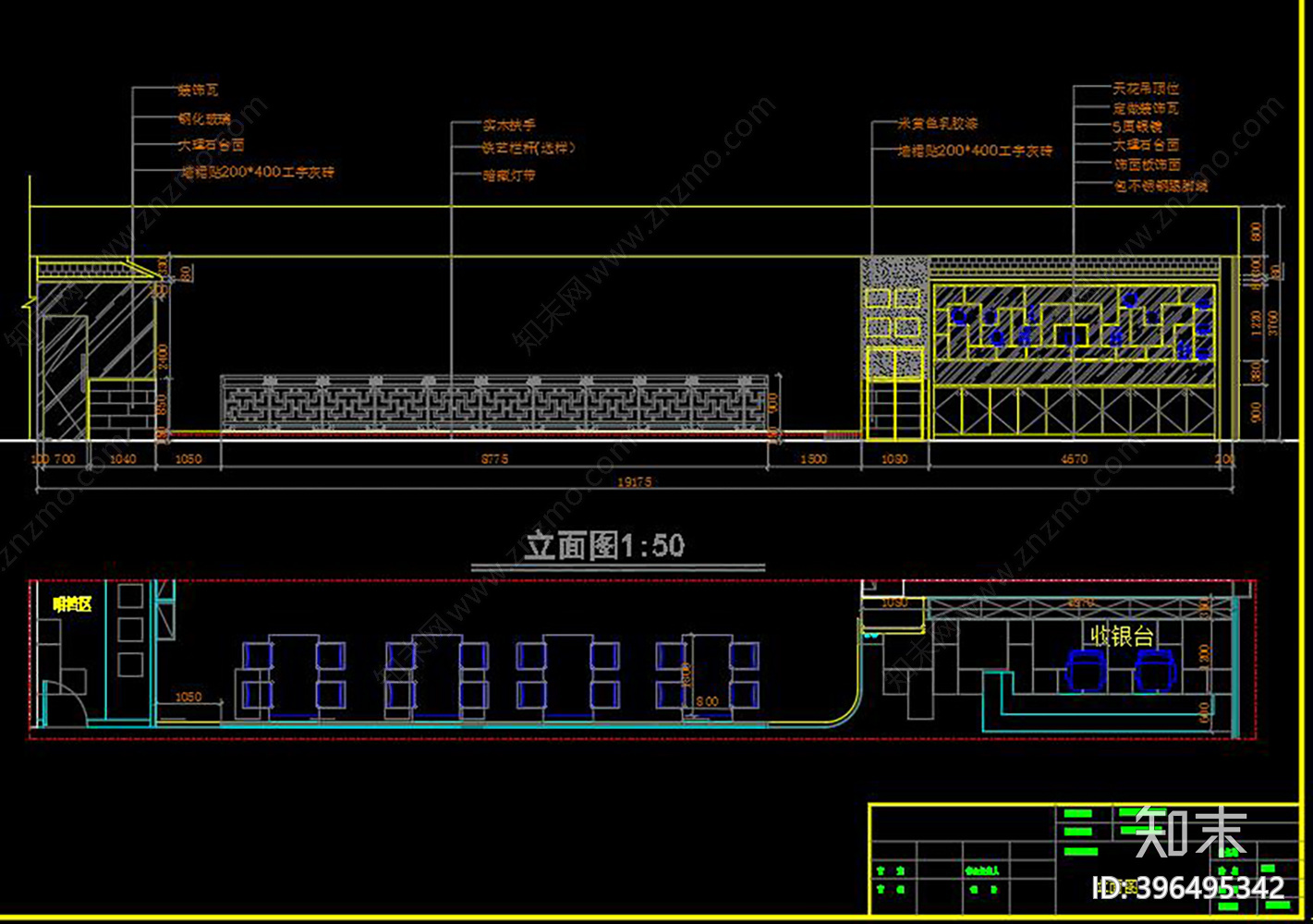This screenshot has width=1313, height=924.
Task: Select the drawing title 立面图1:50
Action: click(604, 545)
